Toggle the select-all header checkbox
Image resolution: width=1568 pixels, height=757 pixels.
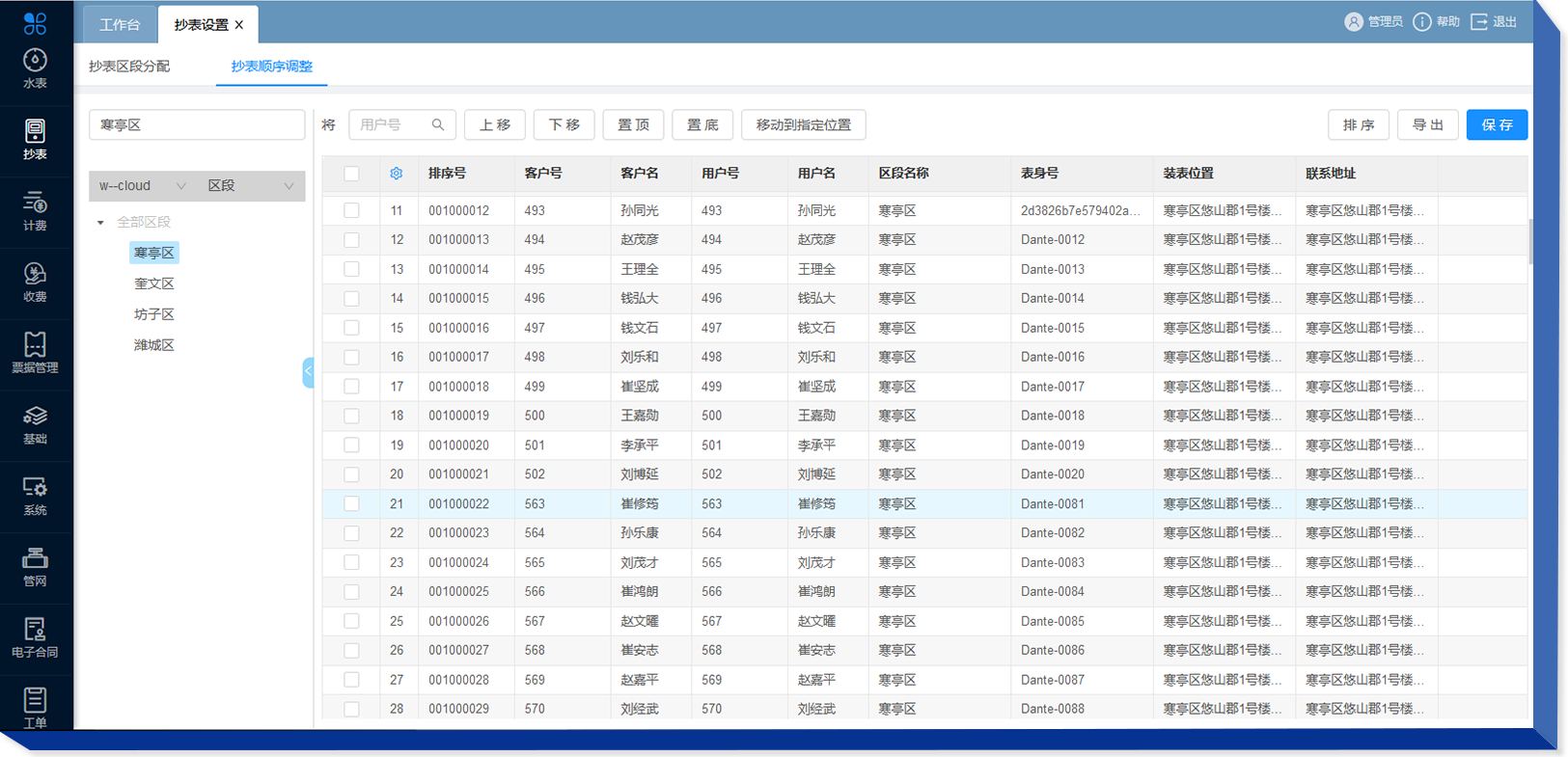(351, 174)
